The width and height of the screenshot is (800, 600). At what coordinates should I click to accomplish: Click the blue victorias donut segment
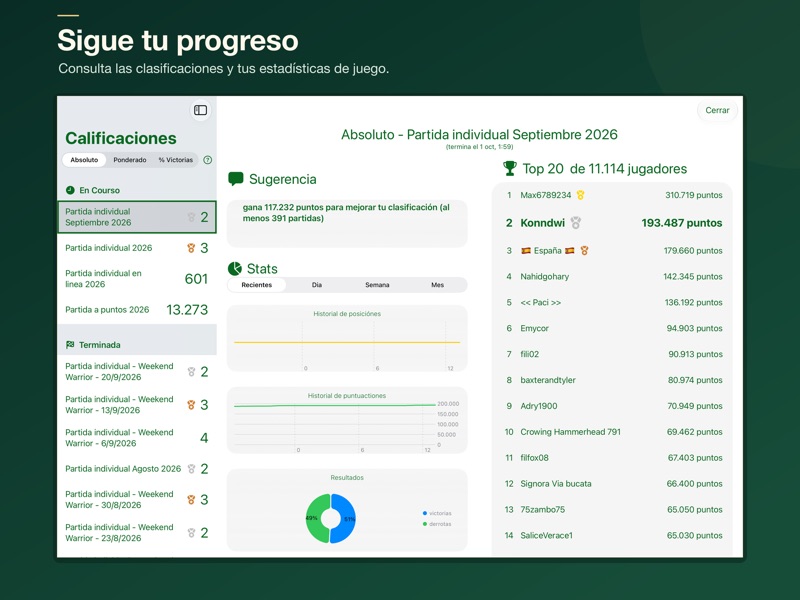(345, 518)
